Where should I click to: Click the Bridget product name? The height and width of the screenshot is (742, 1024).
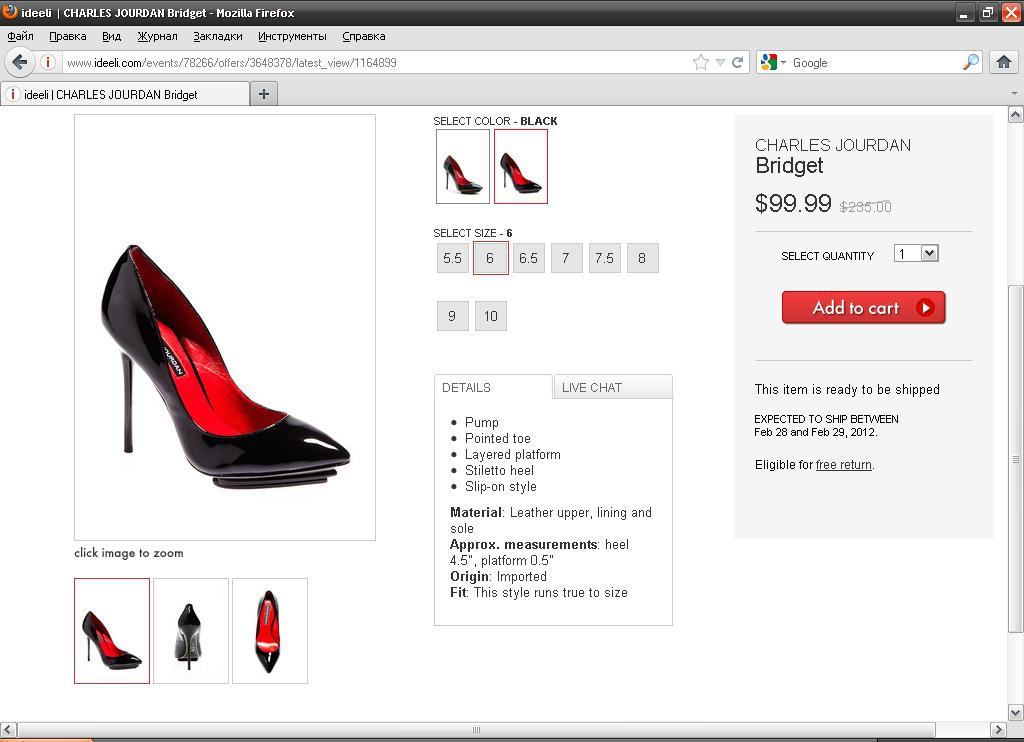pyautogui.click(x=789, y=166)
